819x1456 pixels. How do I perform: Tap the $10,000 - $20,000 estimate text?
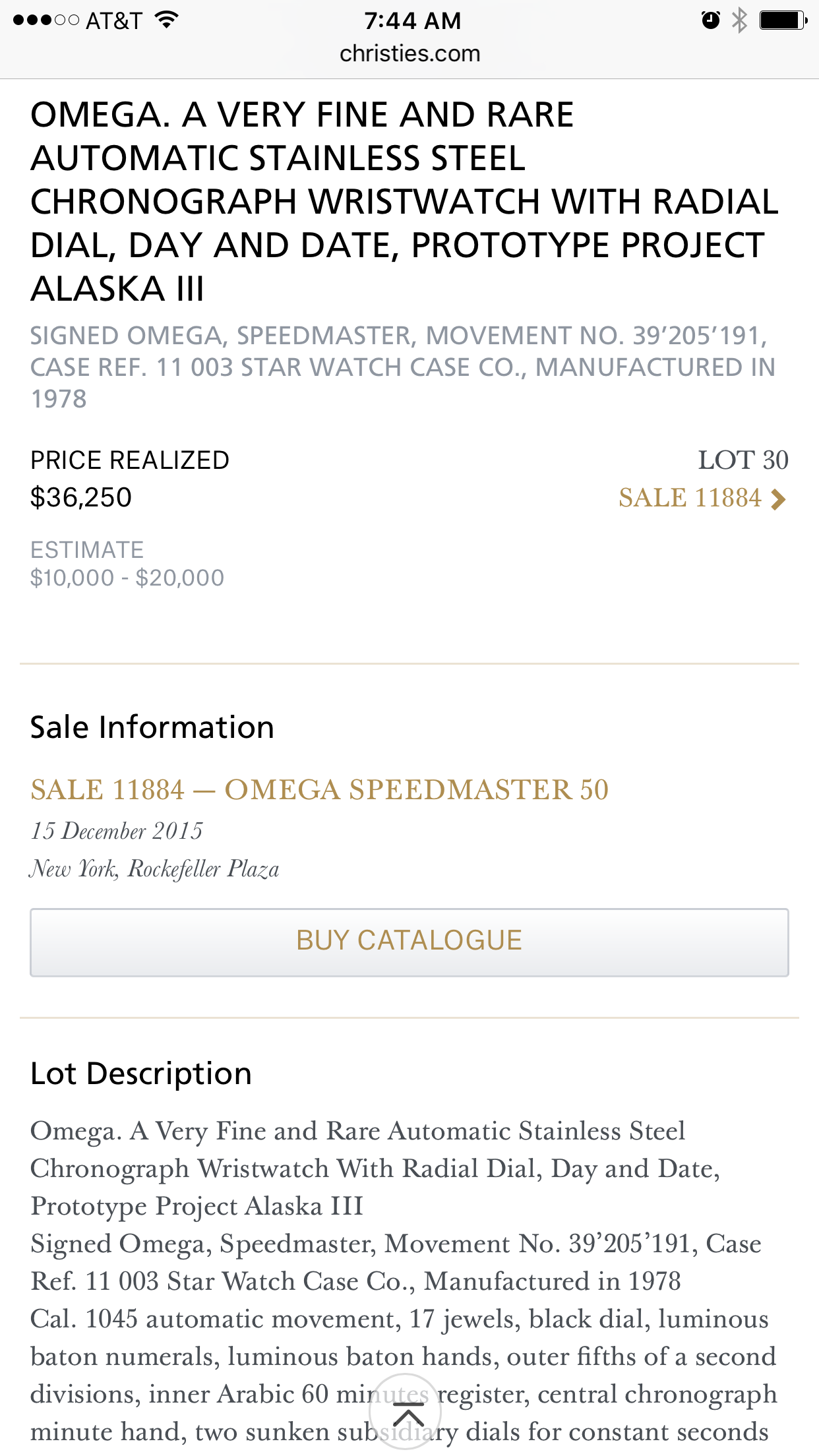pyautogui.click(x=127, y=578)
